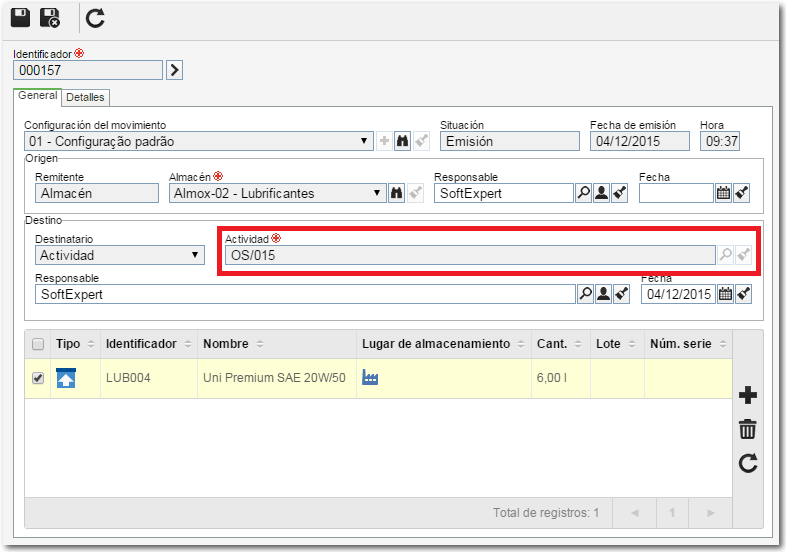Uncheck the LUB004 row checkbox

click(38, 378)
